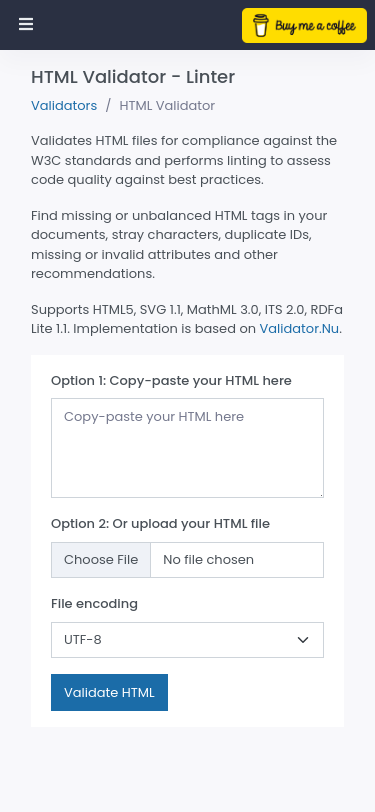Open the Validator.Nu link
Viewport: 375px width, 812px height.
click(299, 329)
